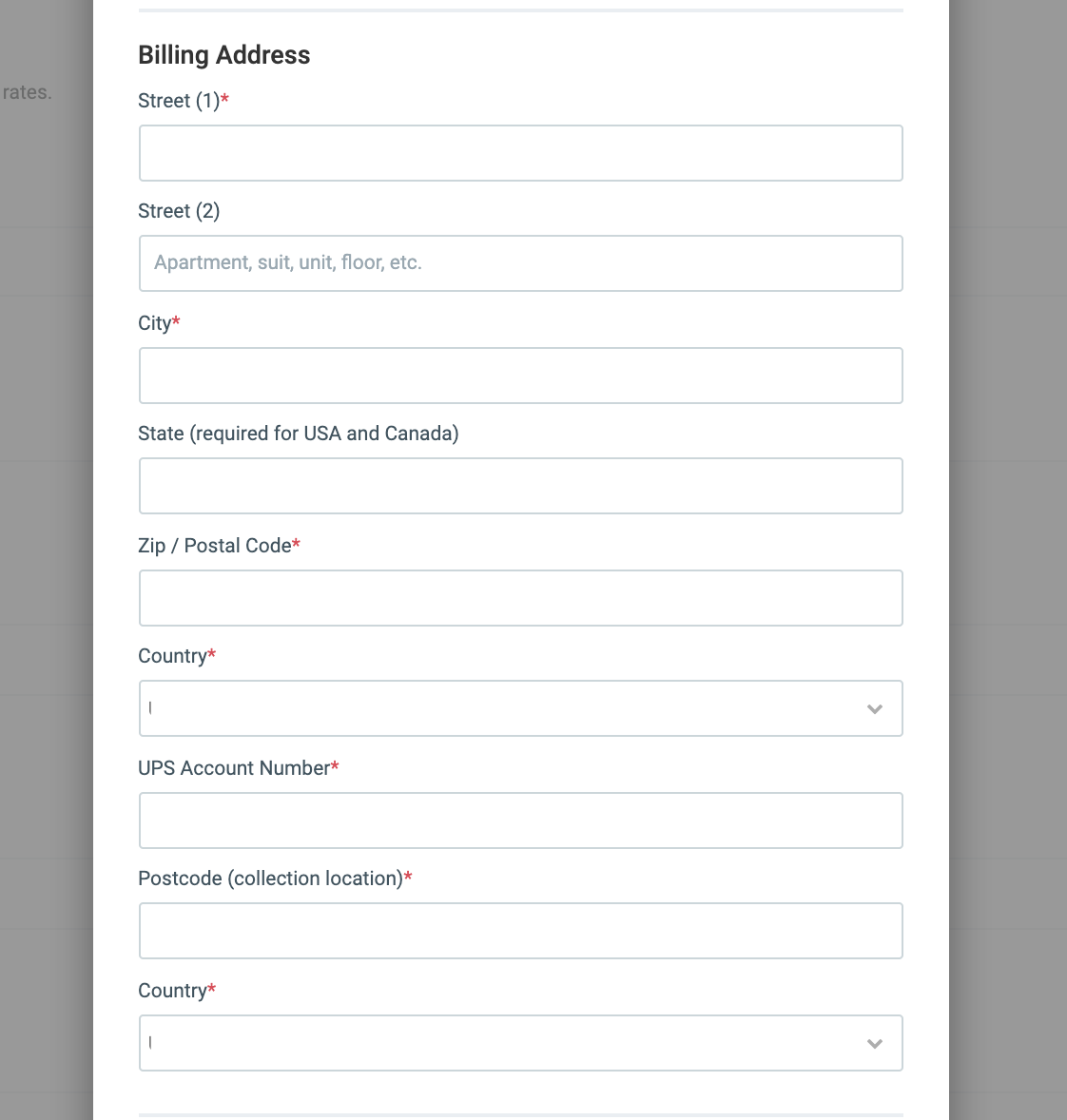Click chevron arrow of bottom Country select

(875, 1044)
